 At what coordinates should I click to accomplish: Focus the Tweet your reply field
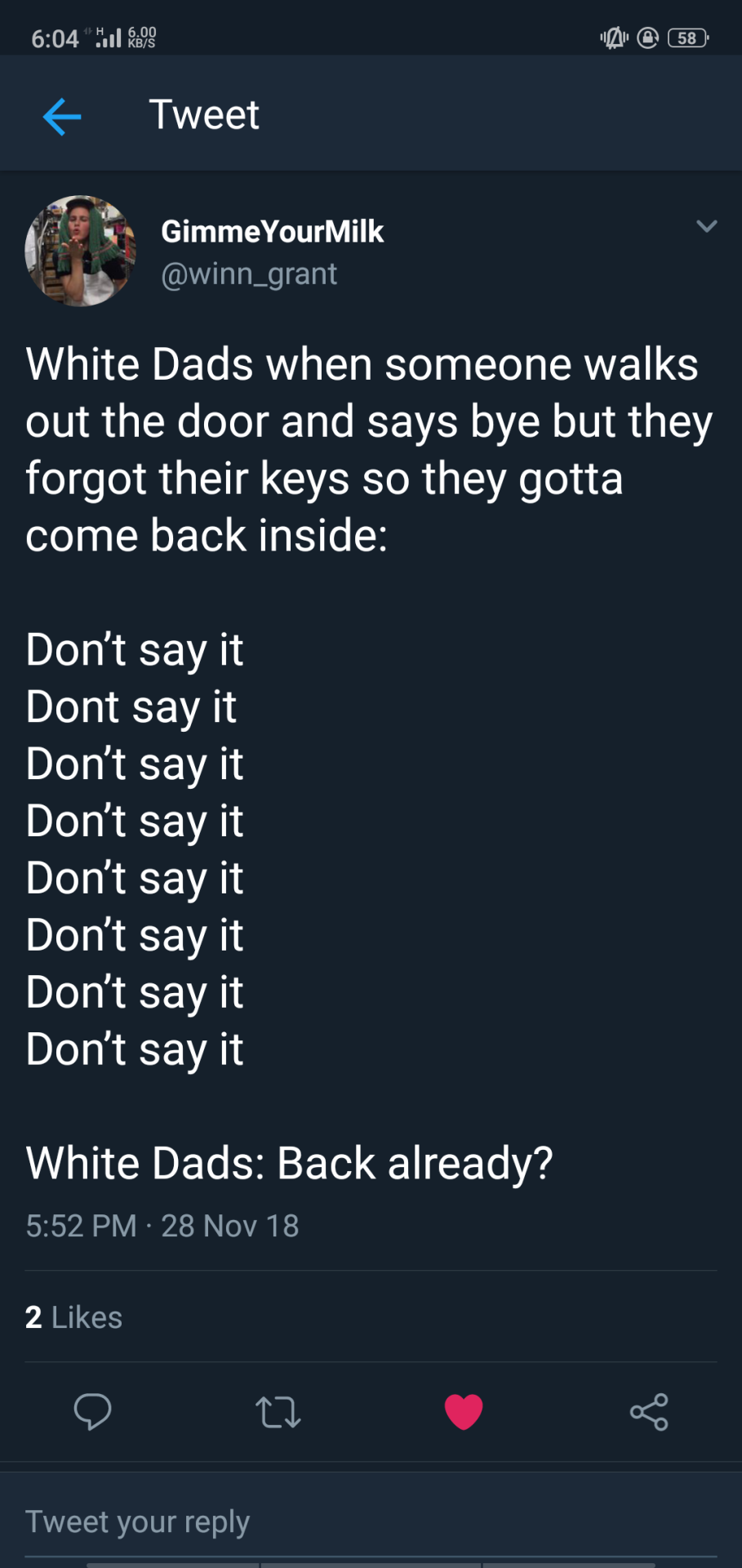371,1522
